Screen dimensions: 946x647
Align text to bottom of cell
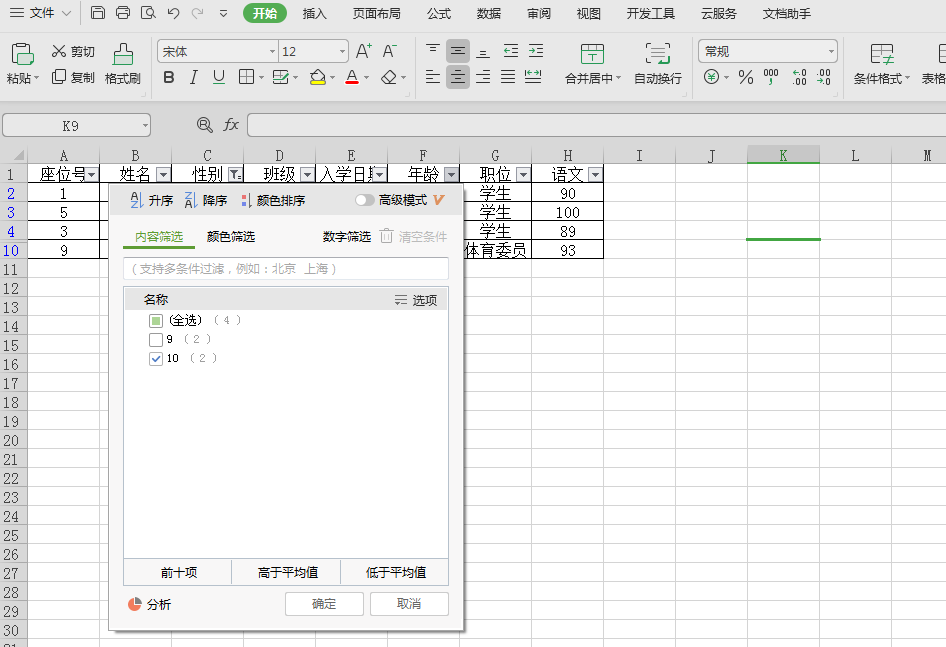[x=483, y=51]
